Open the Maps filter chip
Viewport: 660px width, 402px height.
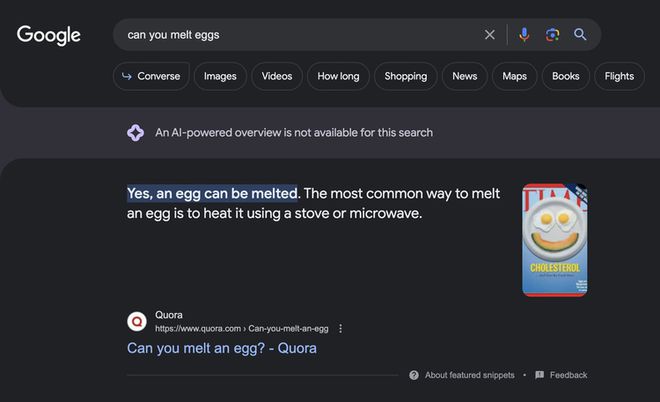click(x=514, y=76)
